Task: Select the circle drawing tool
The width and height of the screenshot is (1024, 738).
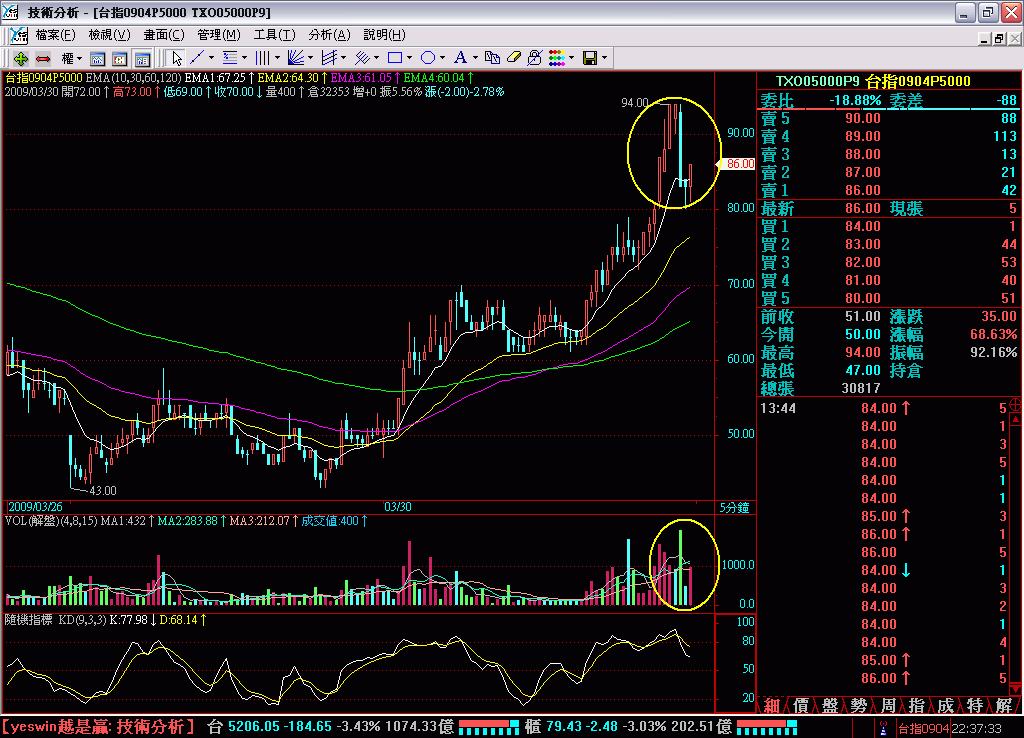Action: pos(428,59)
